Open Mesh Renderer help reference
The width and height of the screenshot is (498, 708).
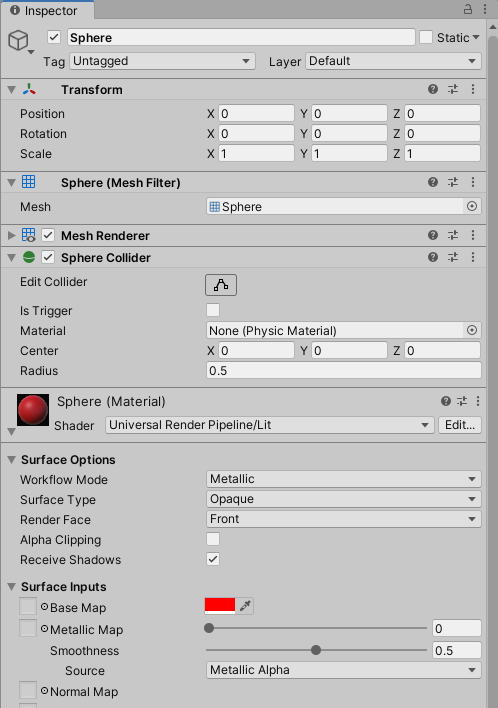[x=433, y=235]
